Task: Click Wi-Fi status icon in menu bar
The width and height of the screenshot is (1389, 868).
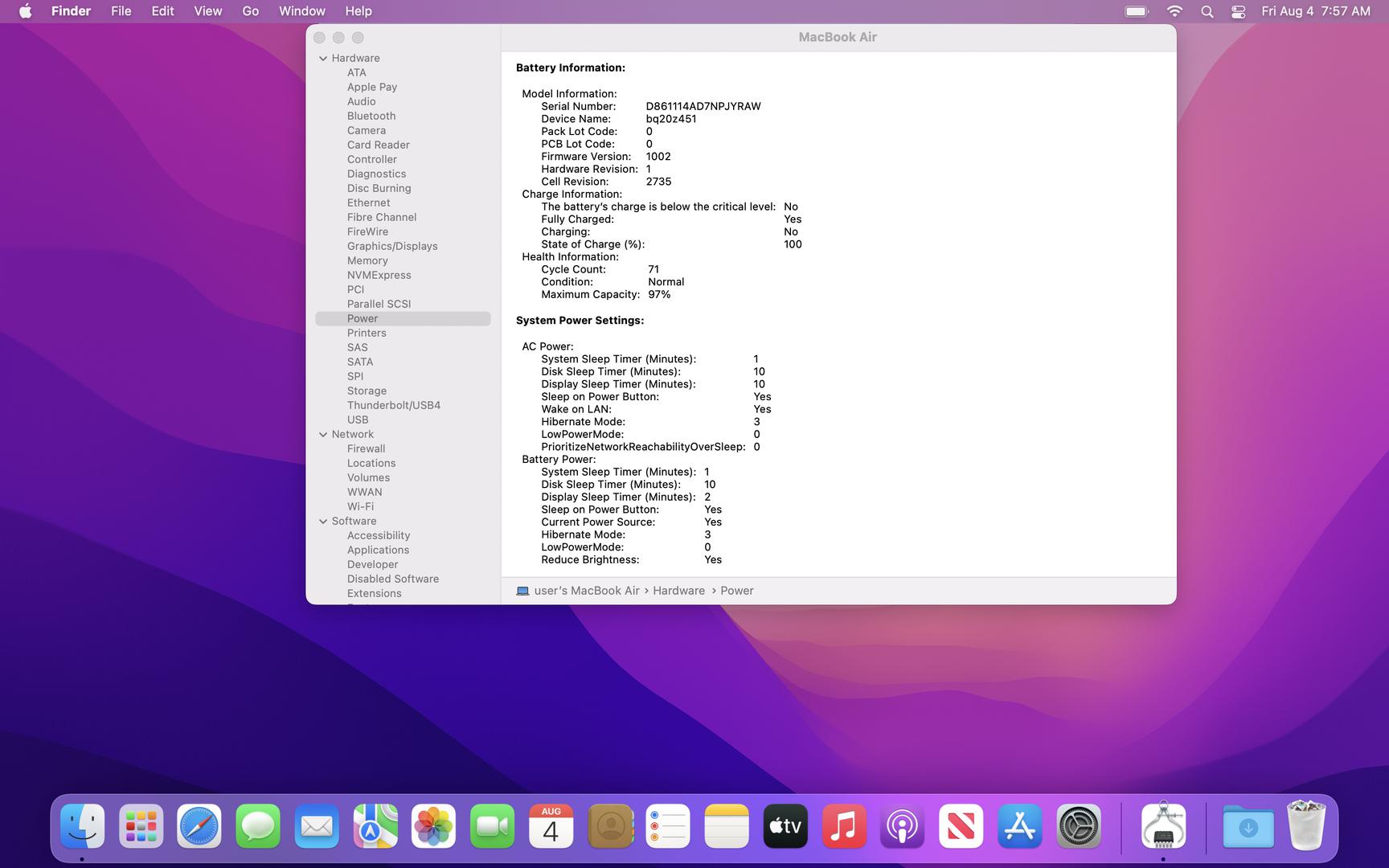Action: pyautogui.click(x=1174, y=11)
